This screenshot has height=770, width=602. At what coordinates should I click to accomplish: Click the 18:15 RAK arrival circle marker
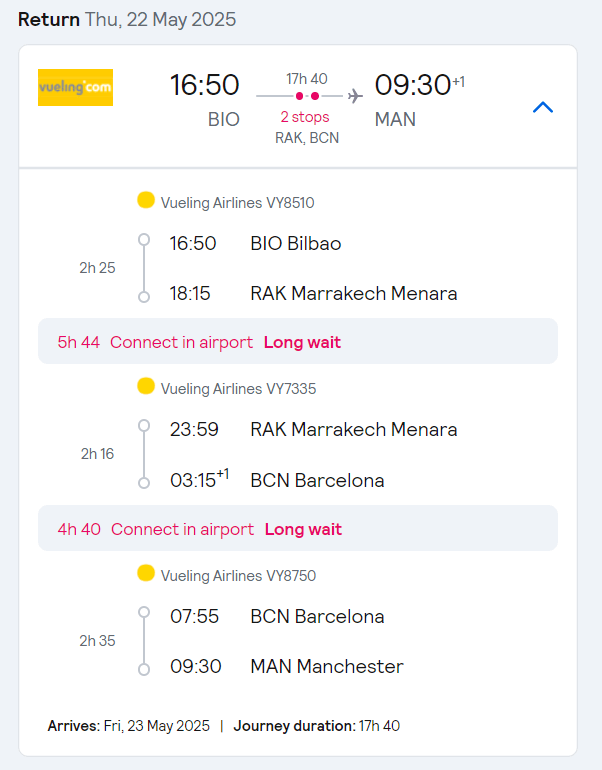coord(144,297)
